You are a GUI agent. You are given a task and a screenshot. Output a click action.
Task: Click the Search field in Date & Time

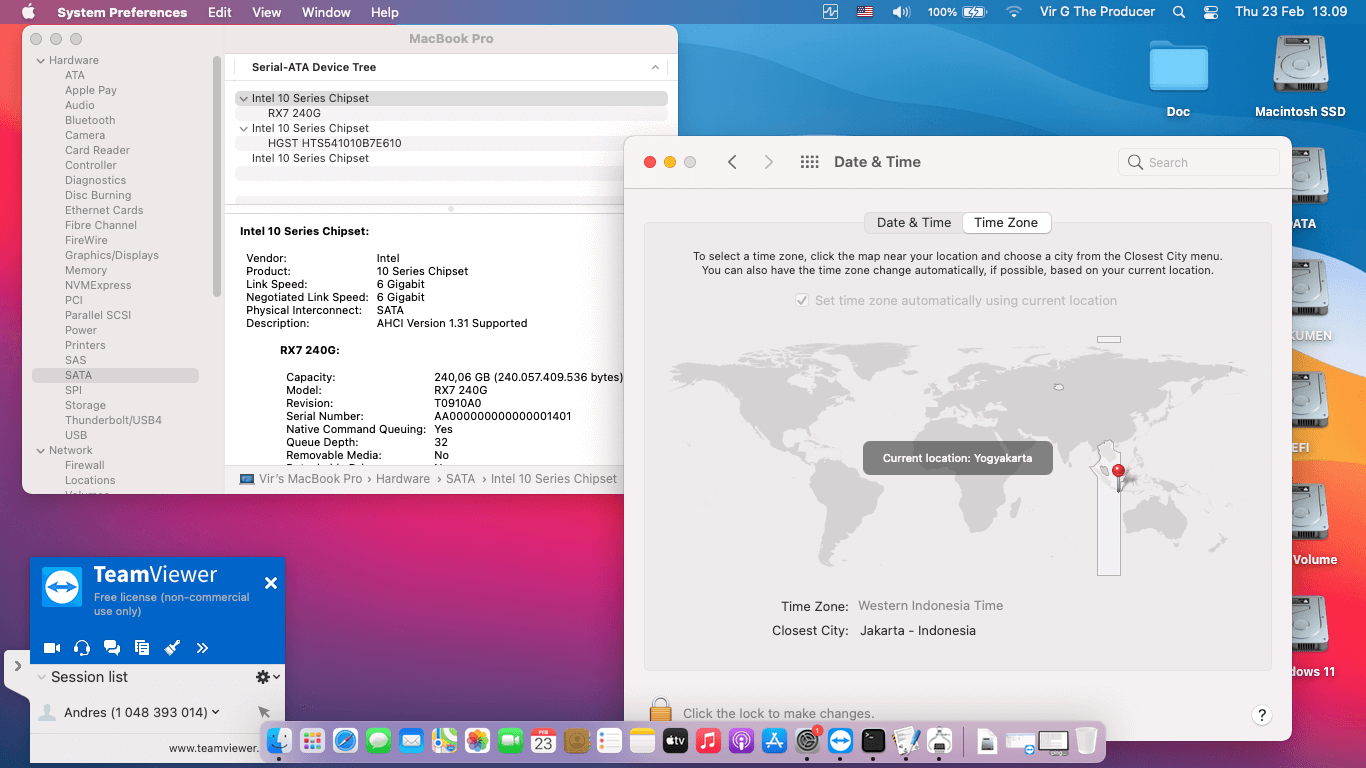point(1198,161)
